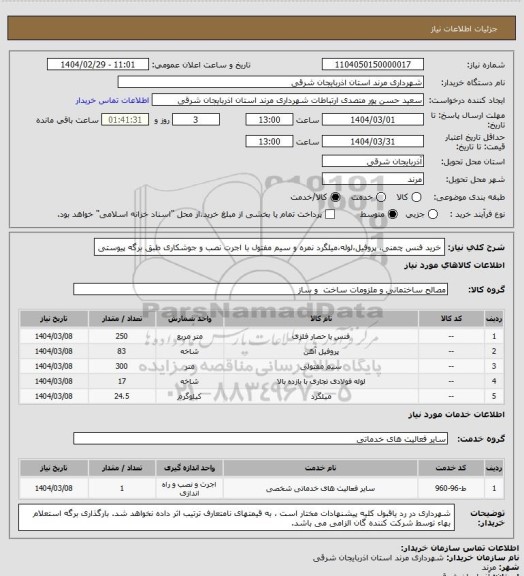
Task: Click the delivery province field آذربایجان شرقی
Action: point(373,161)
